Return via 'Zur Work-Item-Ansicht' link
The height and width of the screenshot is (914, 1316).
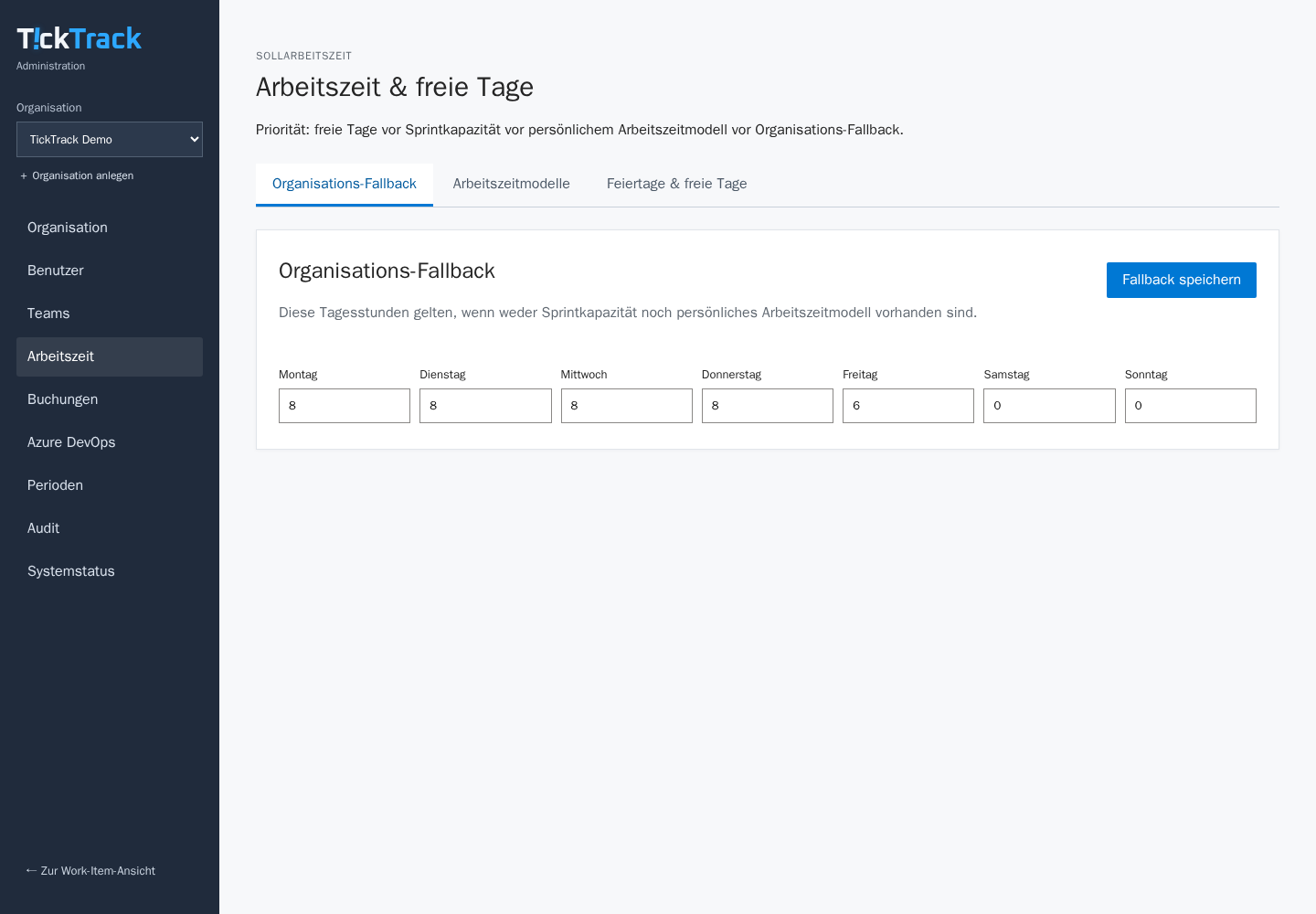coord(90,871)
